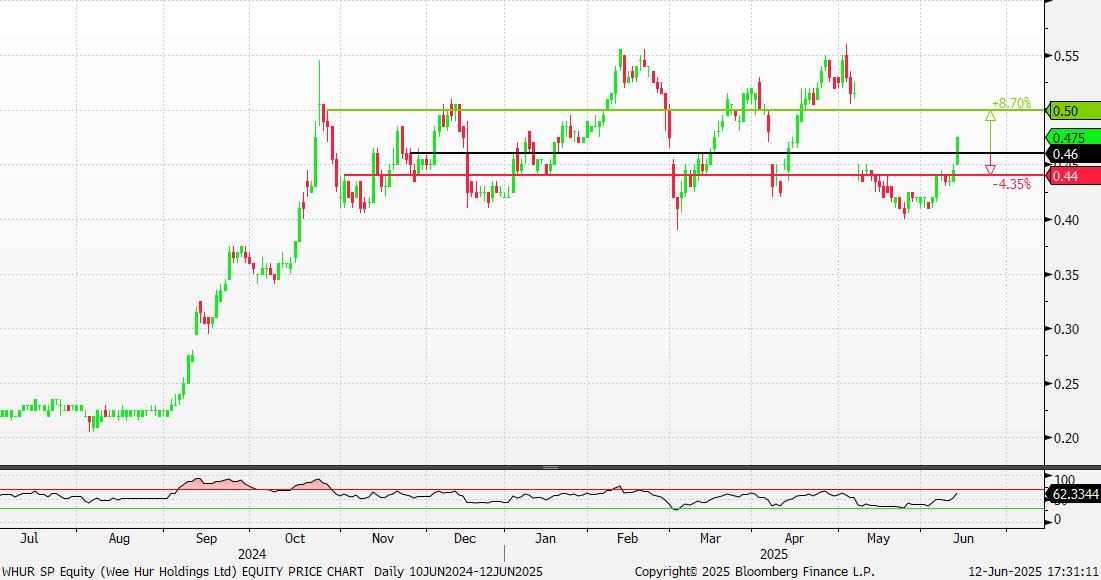Click the 12-Jun-2025 17:31:11 timestamp
The height and width of the screenshot is (580, 1101).
(x=1034, y=572)
